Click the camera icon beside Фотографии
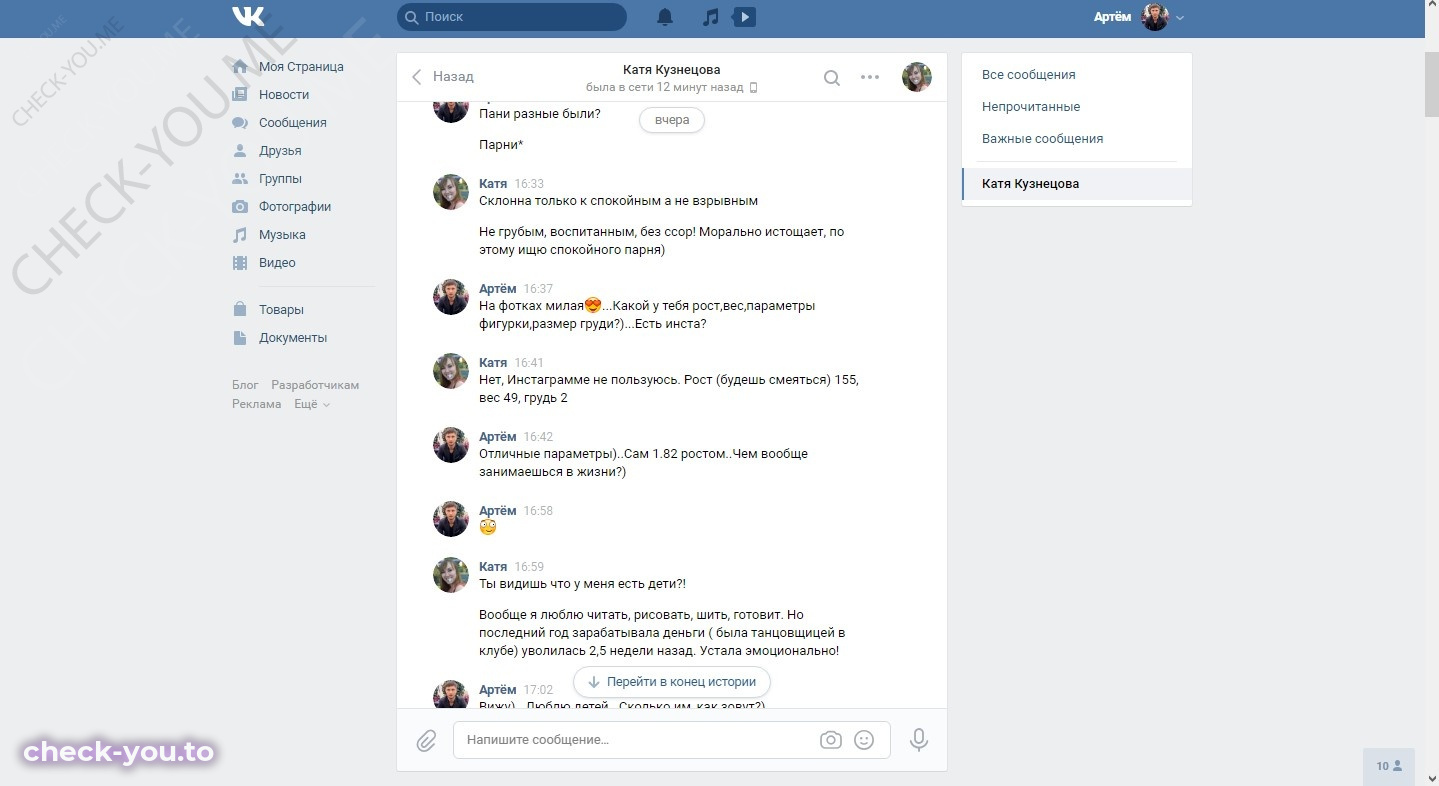This screenshot has width=1439, height=786. [240, 207]
